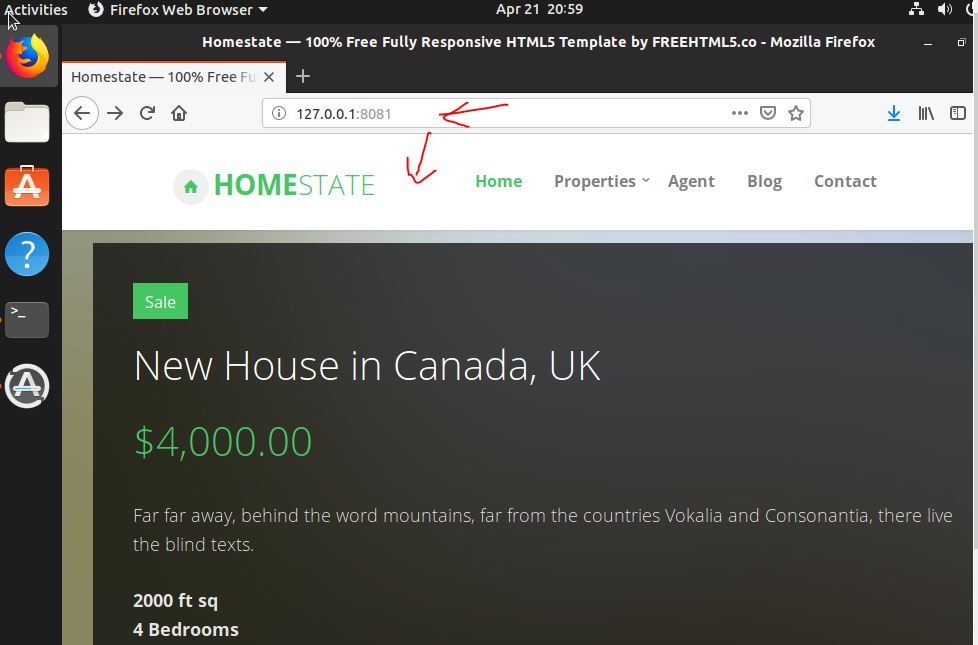The height and width of the screenshot is (645, 978).
Task: Reload the current page
Action: coord(147,114)
